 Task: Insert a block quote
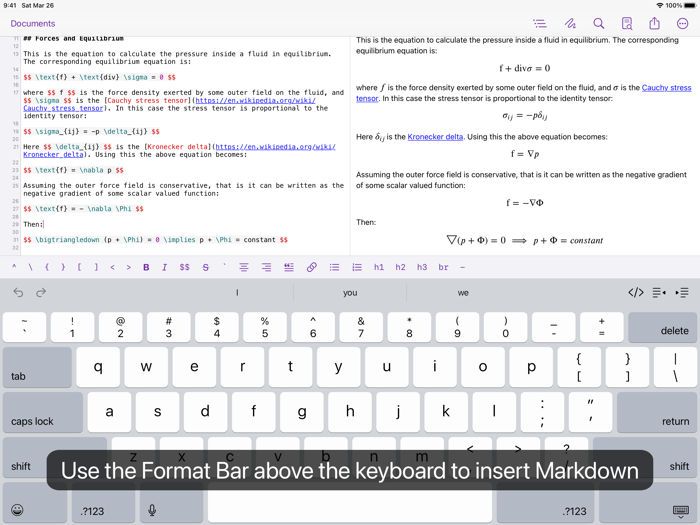[x=289, y=267]
